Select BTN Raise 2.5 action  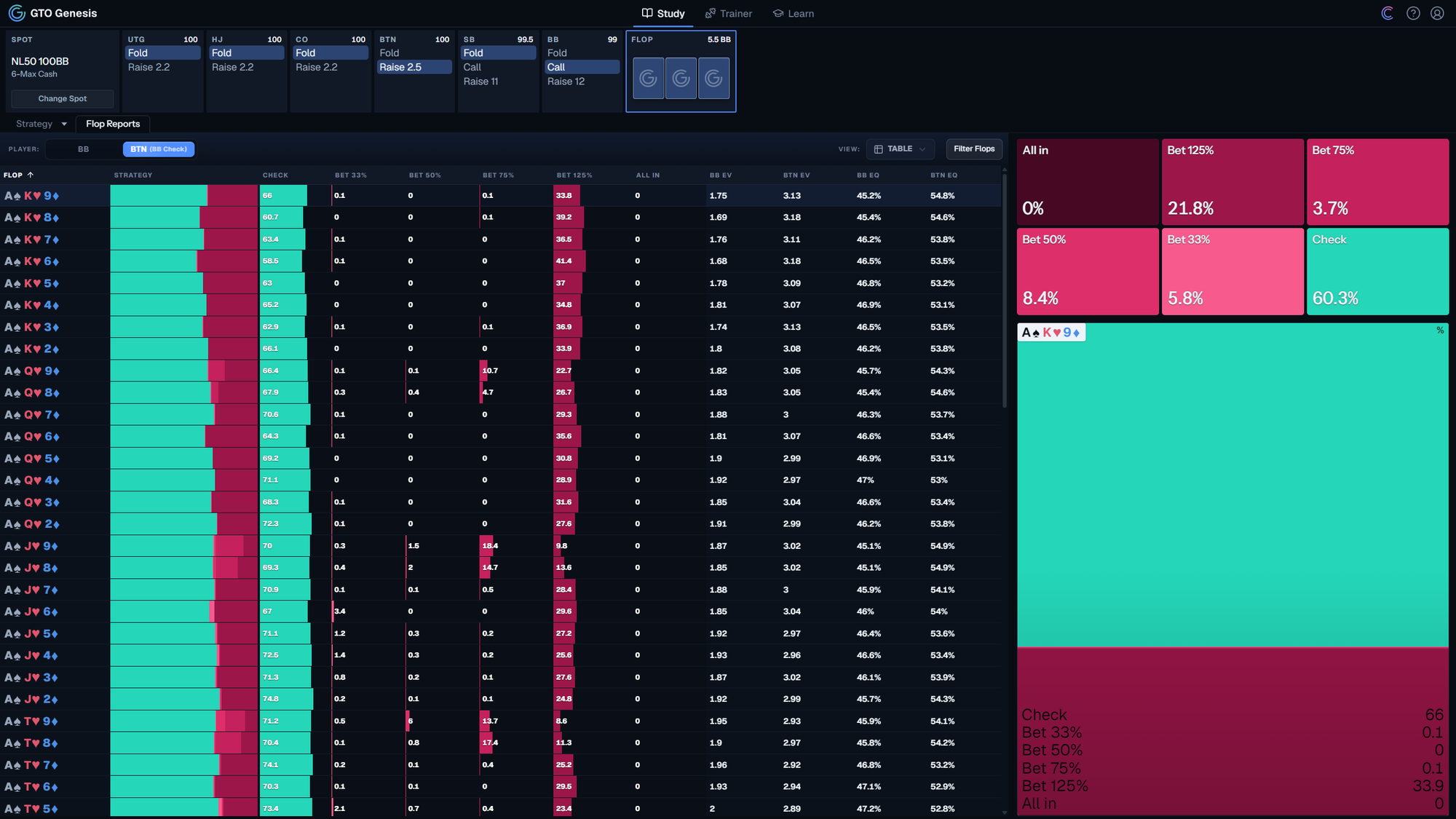[414, 67]
